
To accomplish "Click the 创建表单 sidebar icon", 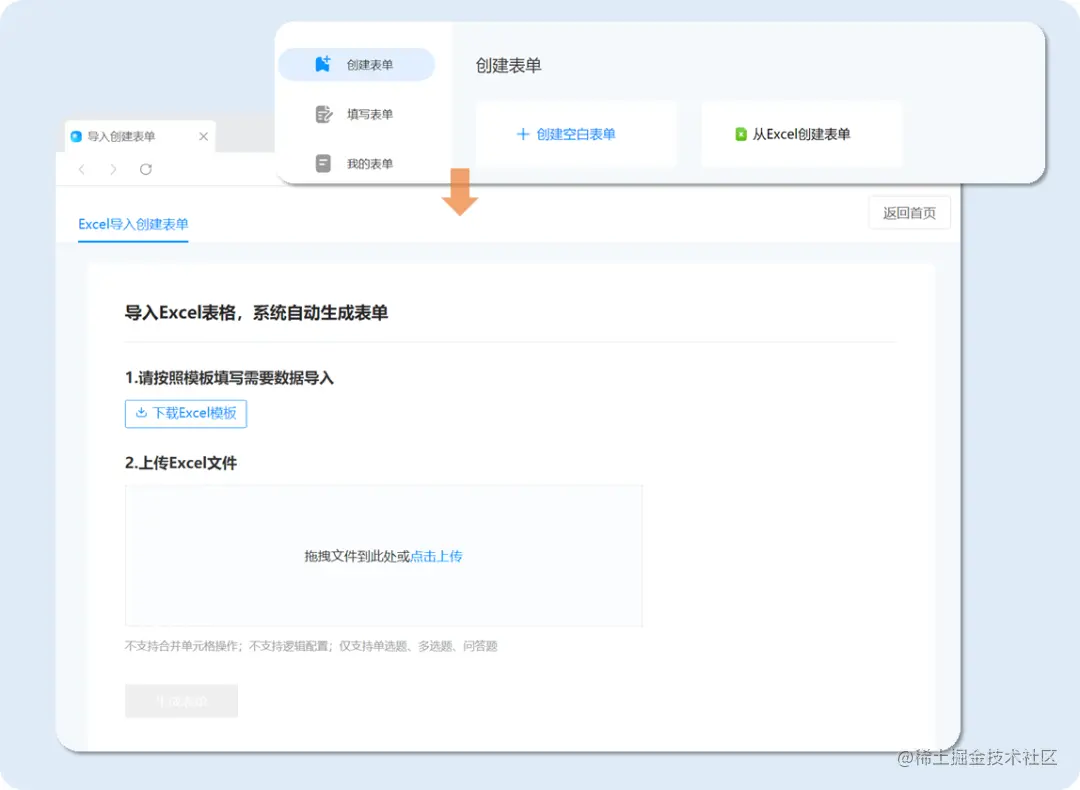I will pyautogui.click(x=322, y=64).
